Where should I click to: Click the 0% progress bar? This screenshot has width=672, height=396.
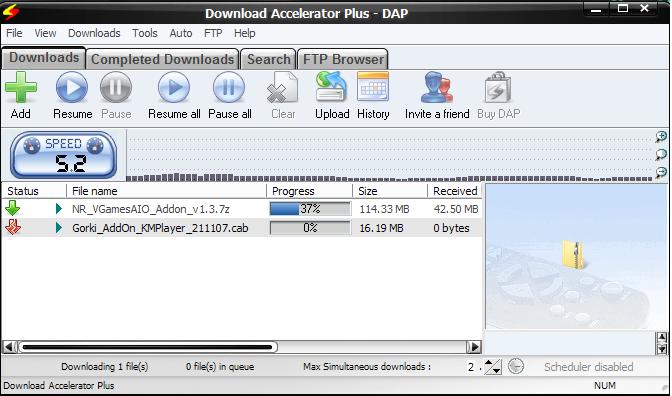[310, 228]
